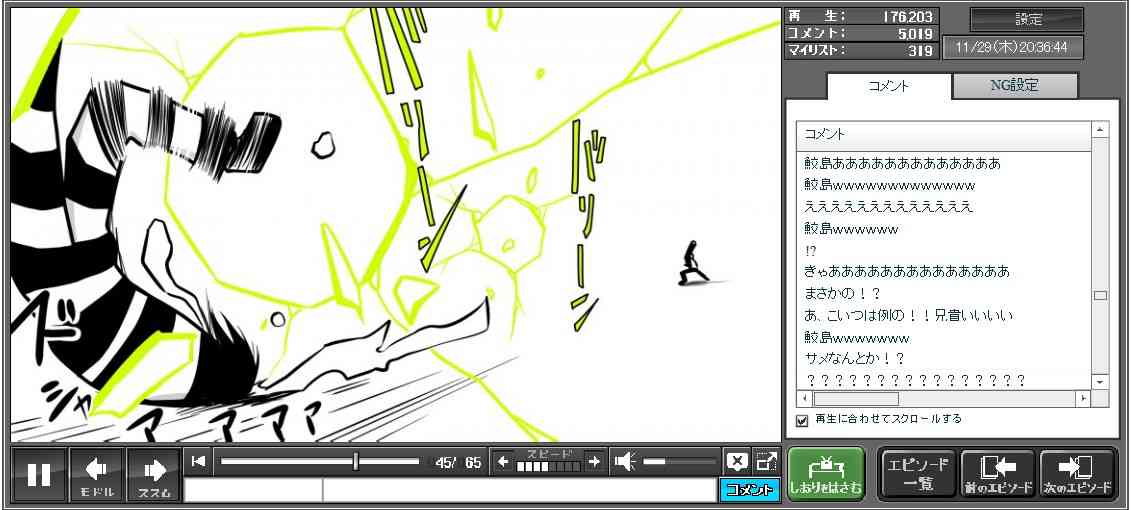Viewport: 1131px width, 510px height.
Task: Mute the speaker volume icon
Action: click(x=626, y=461)
